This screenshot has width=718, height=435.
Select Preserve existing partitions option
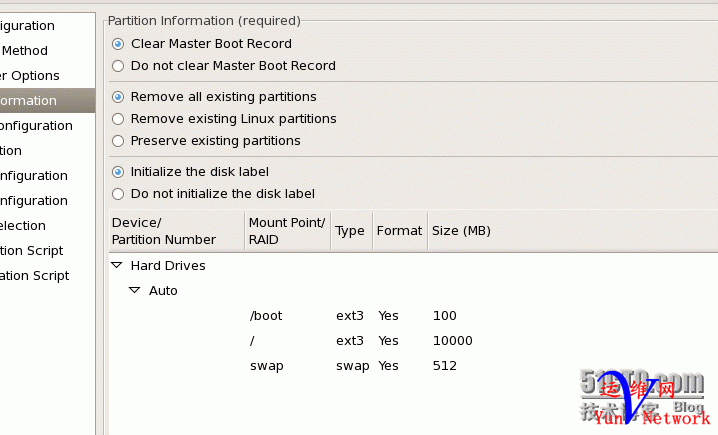point(119,141)
